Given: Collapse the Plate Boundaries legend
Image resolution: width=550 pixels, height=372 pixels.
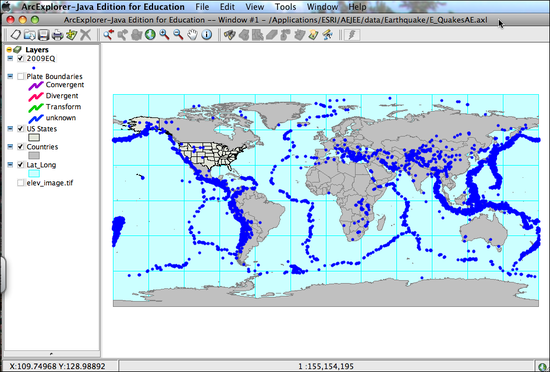Looking at the screenshot, I should [x=10, y=76].
